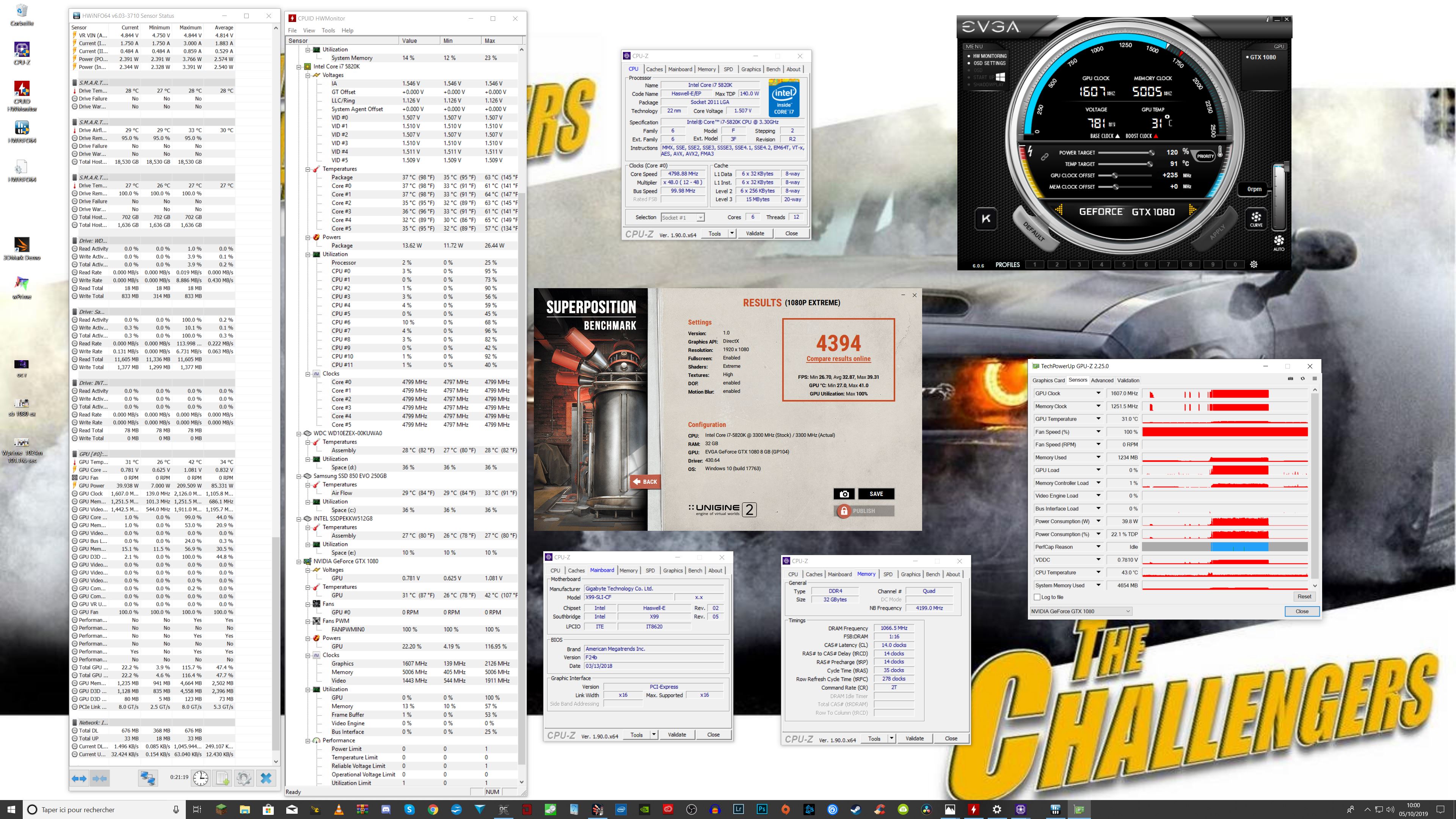
Task: Collapse the Temperatures node under Intel Core i7
Action: (x=308, y=169)
